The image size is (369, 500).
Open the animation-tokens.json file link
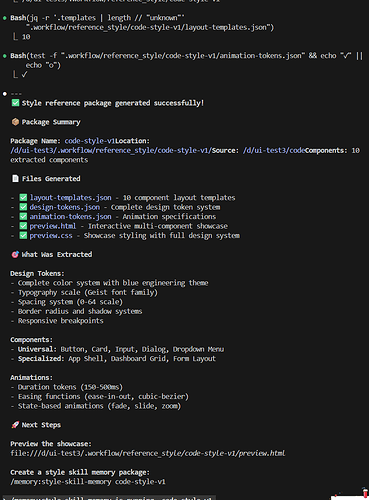(x=70, y=217)
